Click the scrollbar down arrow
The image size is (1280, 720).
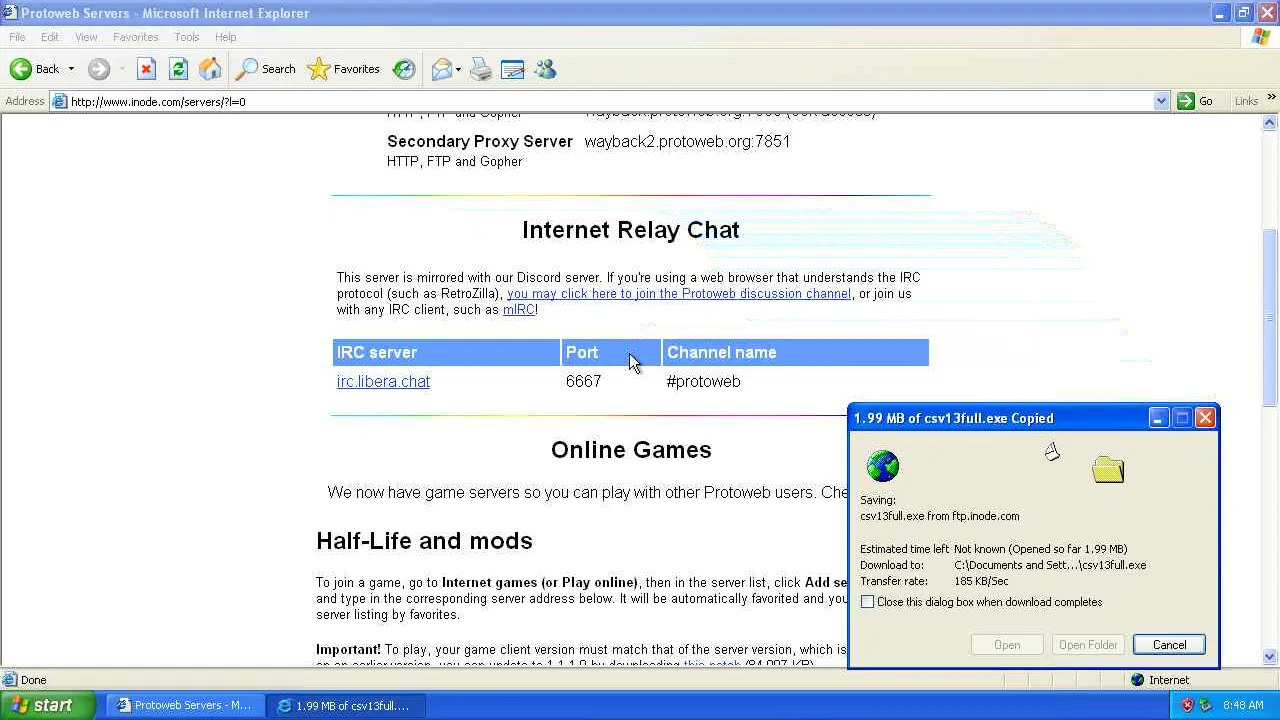[x=1270, y=657]
